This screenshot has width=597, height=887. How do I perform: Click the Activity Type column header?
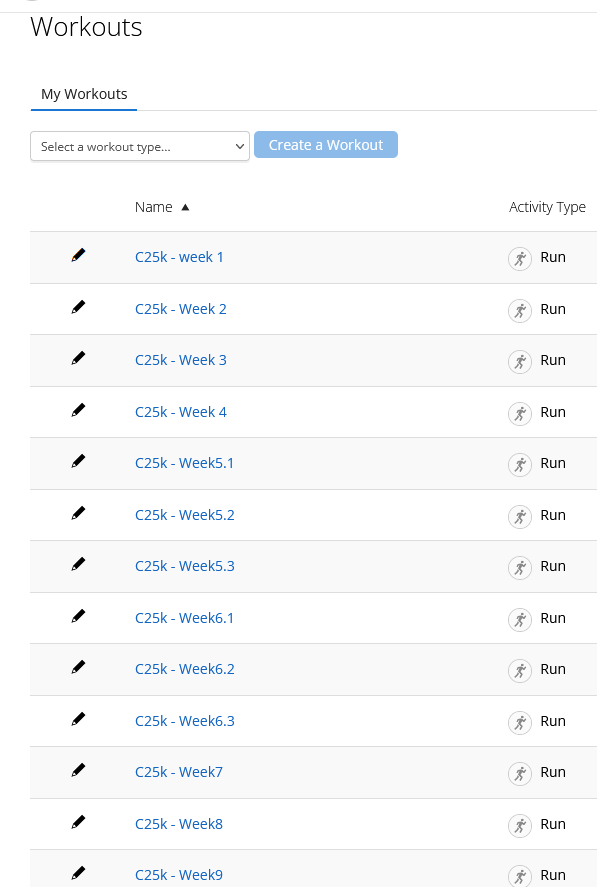click(x=547, y=208)
